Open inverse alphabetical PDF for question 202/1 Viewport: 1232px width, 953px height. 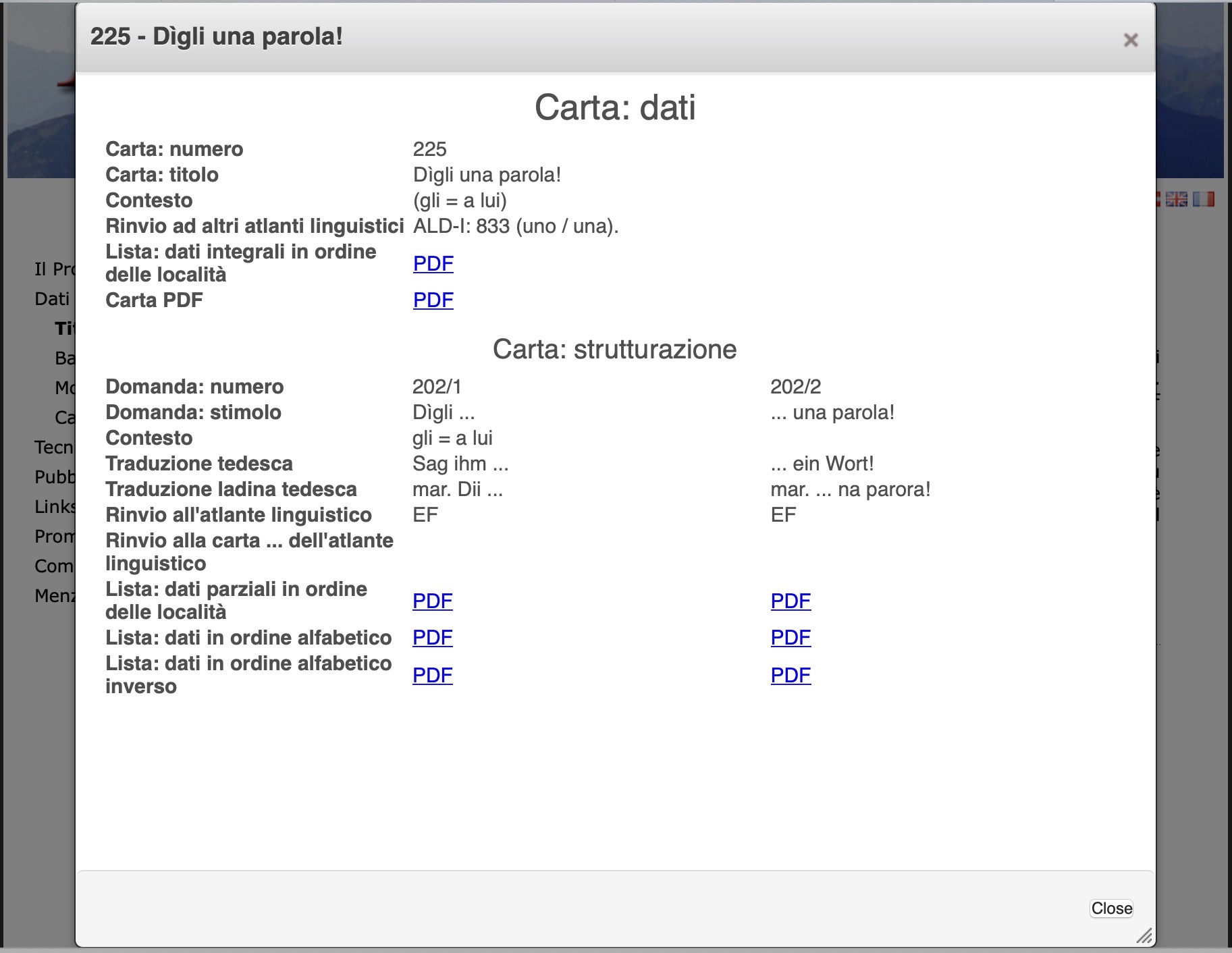pyautogui.click(x=432, y=675)
